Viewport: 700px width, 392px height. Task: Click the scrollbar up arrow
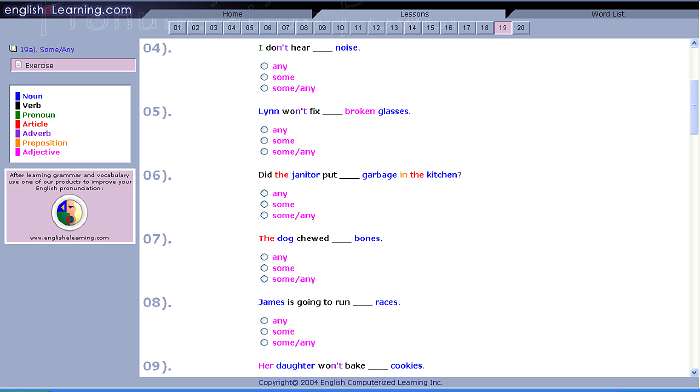point(694,43)
